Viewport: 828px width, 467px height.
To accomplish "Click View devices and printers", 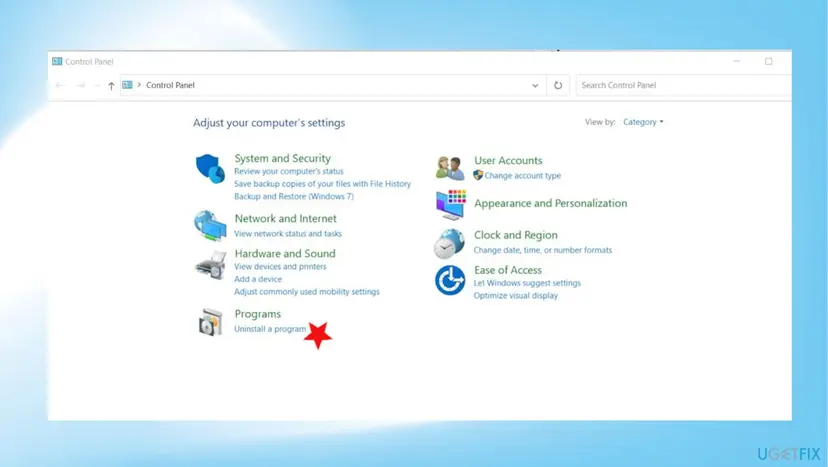I will [280, 267].
